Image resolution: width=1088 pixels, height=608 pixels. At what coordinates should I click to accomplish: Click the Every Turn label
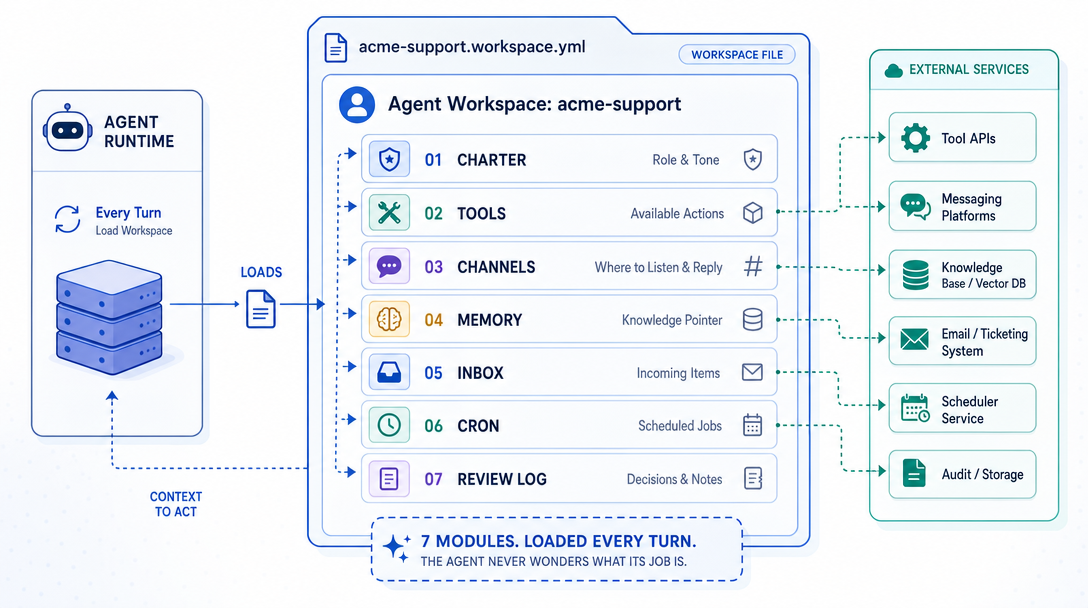coord(128,213)
